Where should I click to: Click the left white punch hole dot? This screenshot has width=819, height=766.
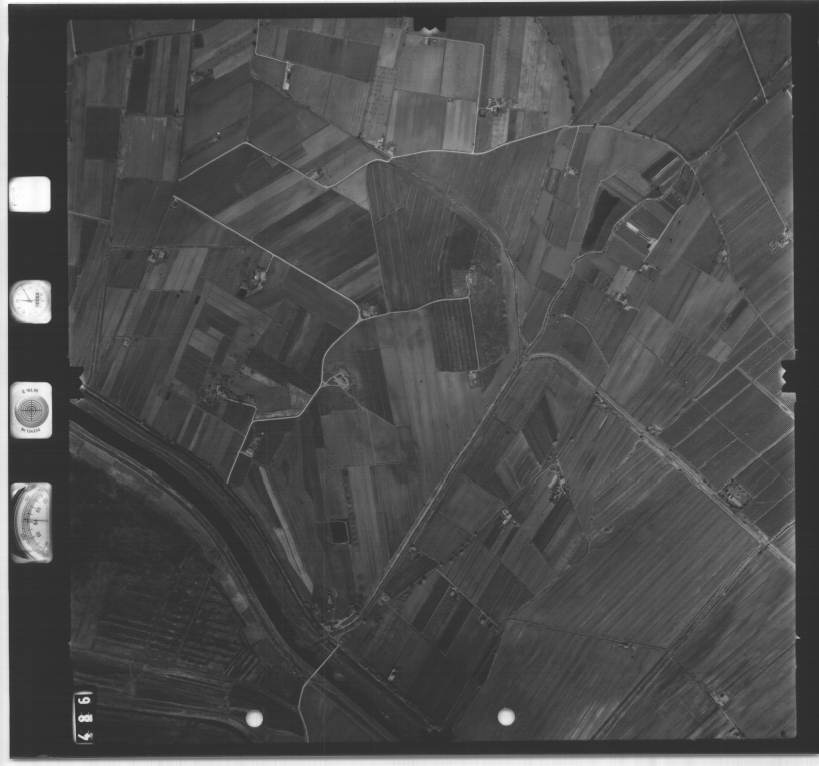pyautogui.click(x=254, y=718)
